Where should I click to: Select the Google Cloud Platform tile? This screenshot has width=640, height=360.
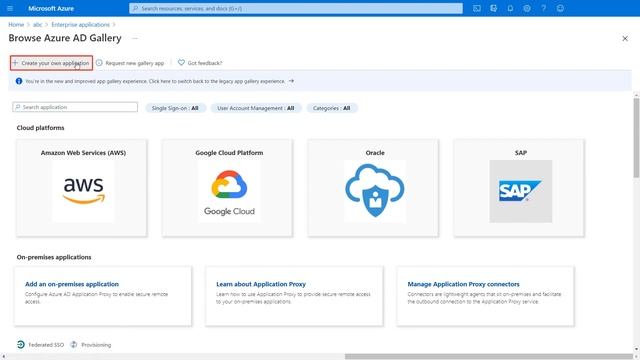[x=227, y=188]
